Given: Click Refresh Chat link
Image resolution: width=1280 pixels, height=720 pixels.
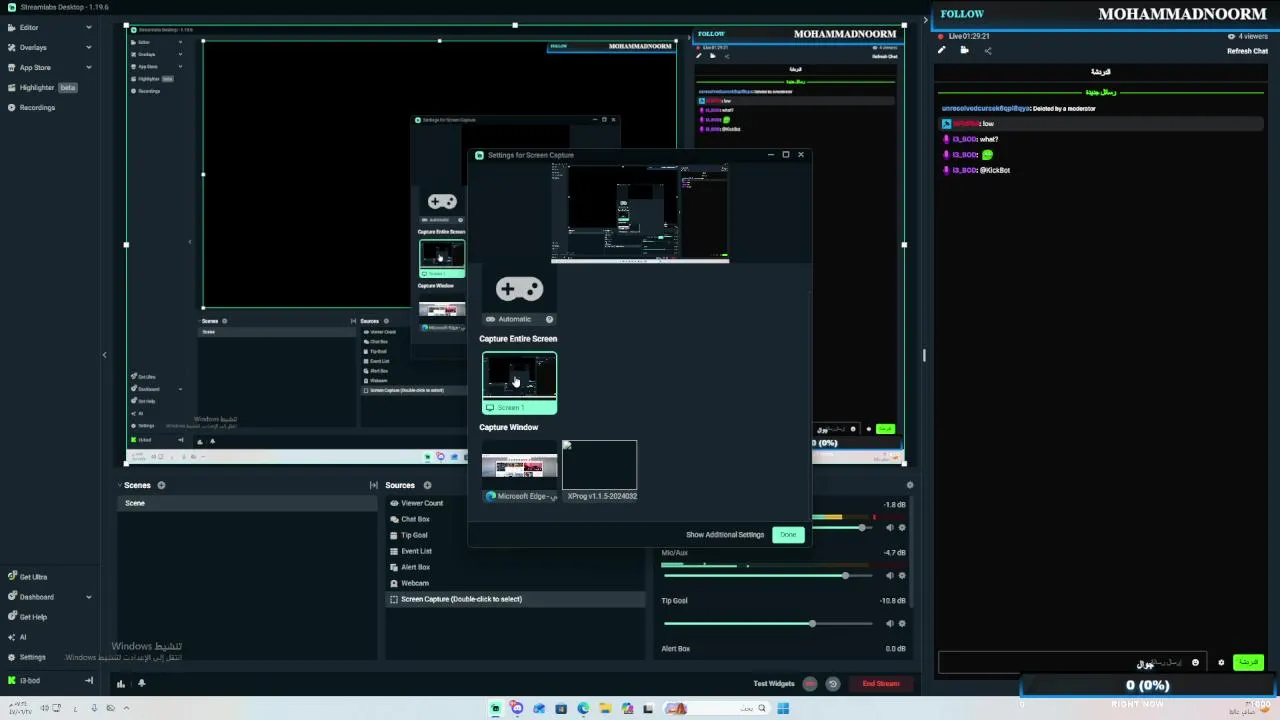Looking at the screenshot, I should point(1247,51).
